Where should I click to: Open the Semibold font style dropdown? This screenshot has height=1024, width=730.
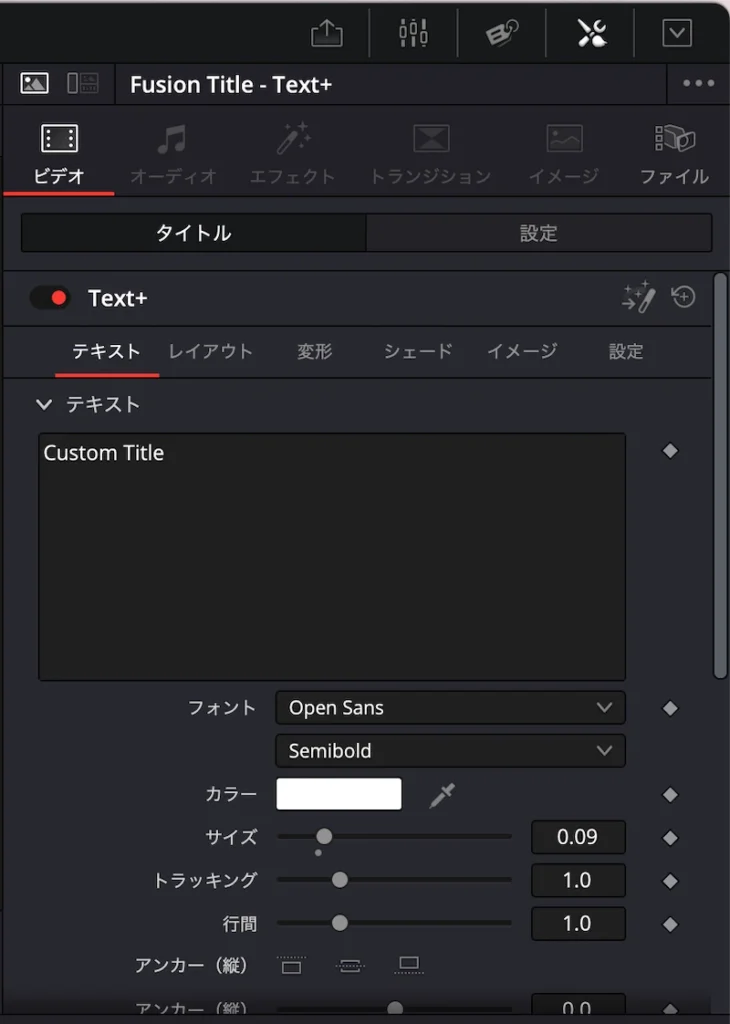pyautogui.click(x=450, y=751)
